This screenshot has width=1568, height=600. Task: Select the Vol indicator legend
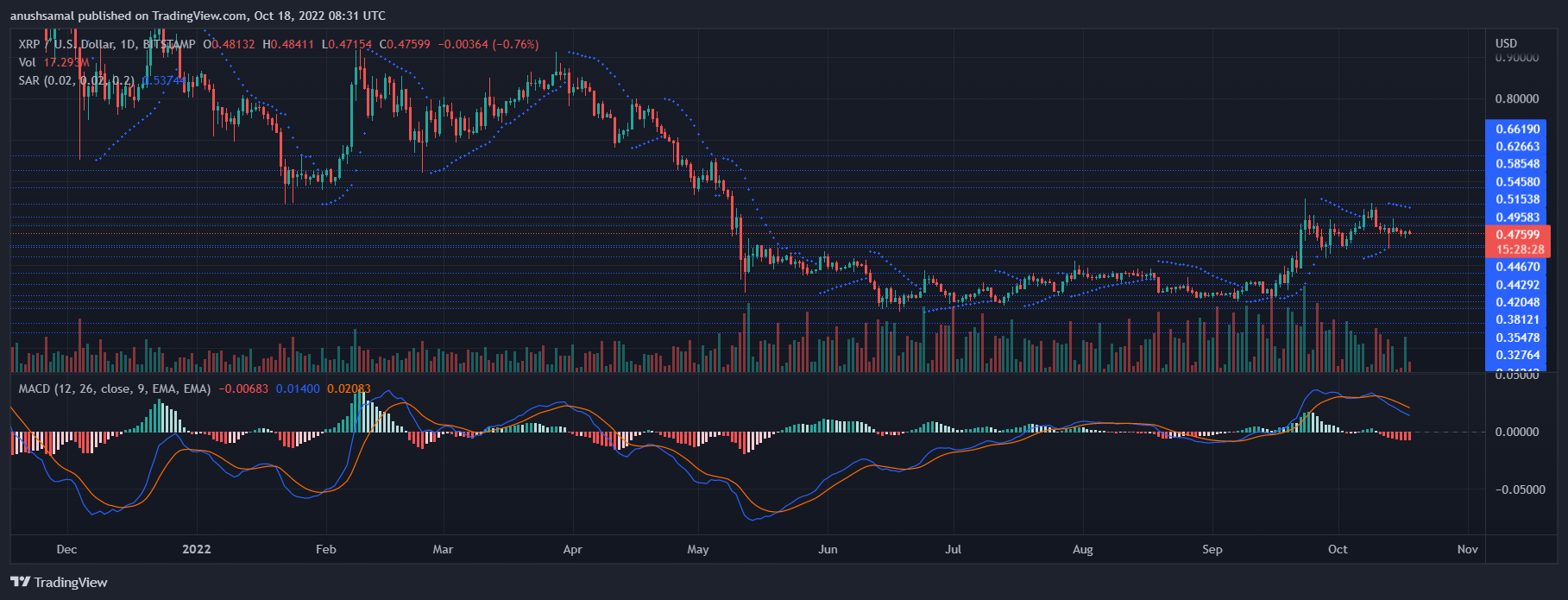[28, 62]
